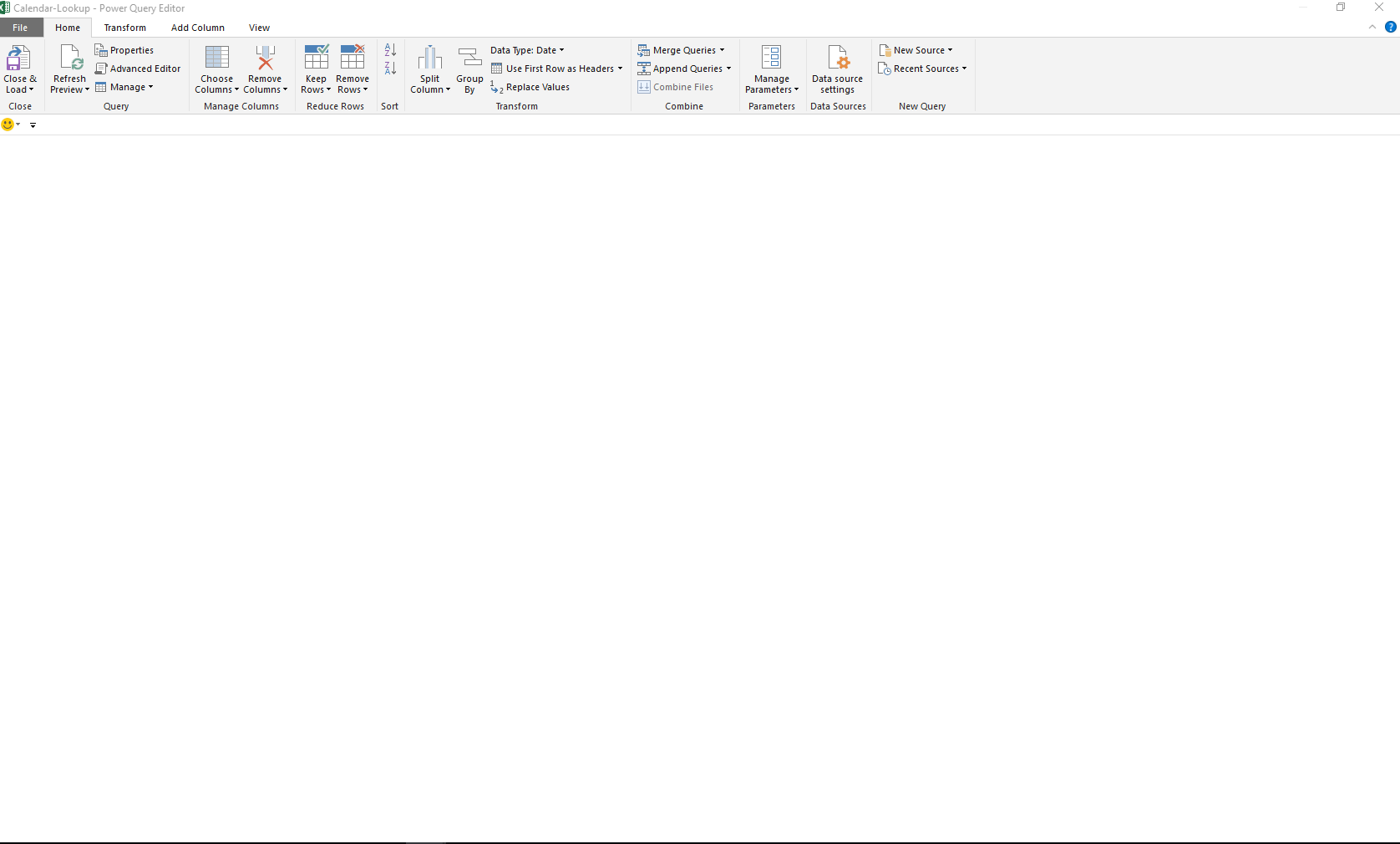The image size is (1400, 844).
Task: Sort ascending A to Z
Action: 390,50
